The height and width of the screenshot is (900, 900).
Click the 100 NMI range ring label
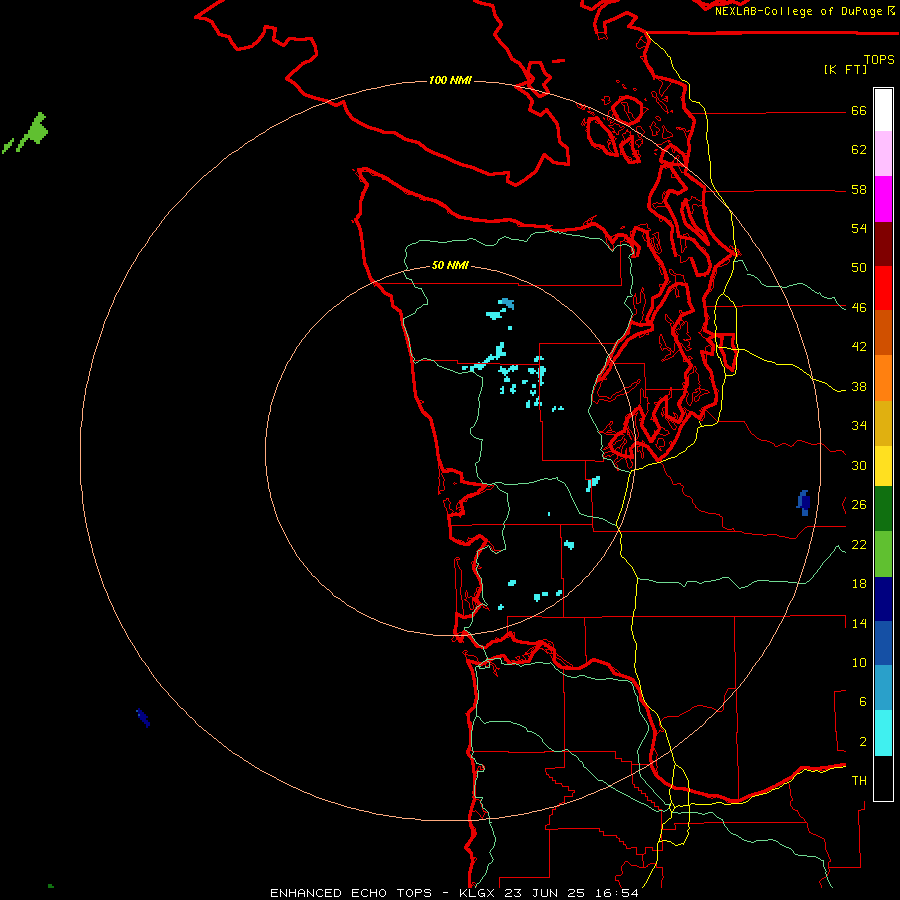point(450,80)
